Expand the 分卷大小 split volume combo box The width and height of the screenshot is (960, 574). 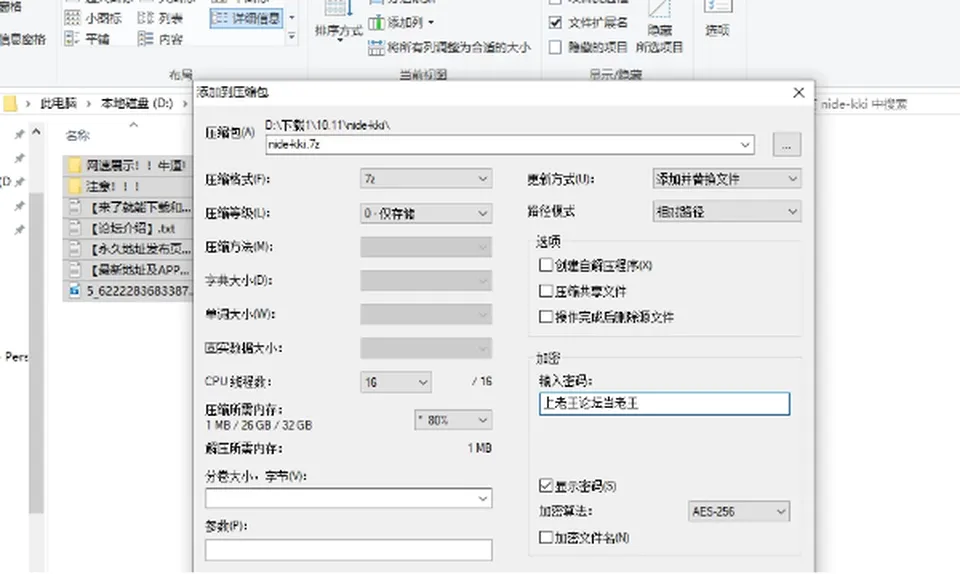pyautogui.click(x=482, y=498)
